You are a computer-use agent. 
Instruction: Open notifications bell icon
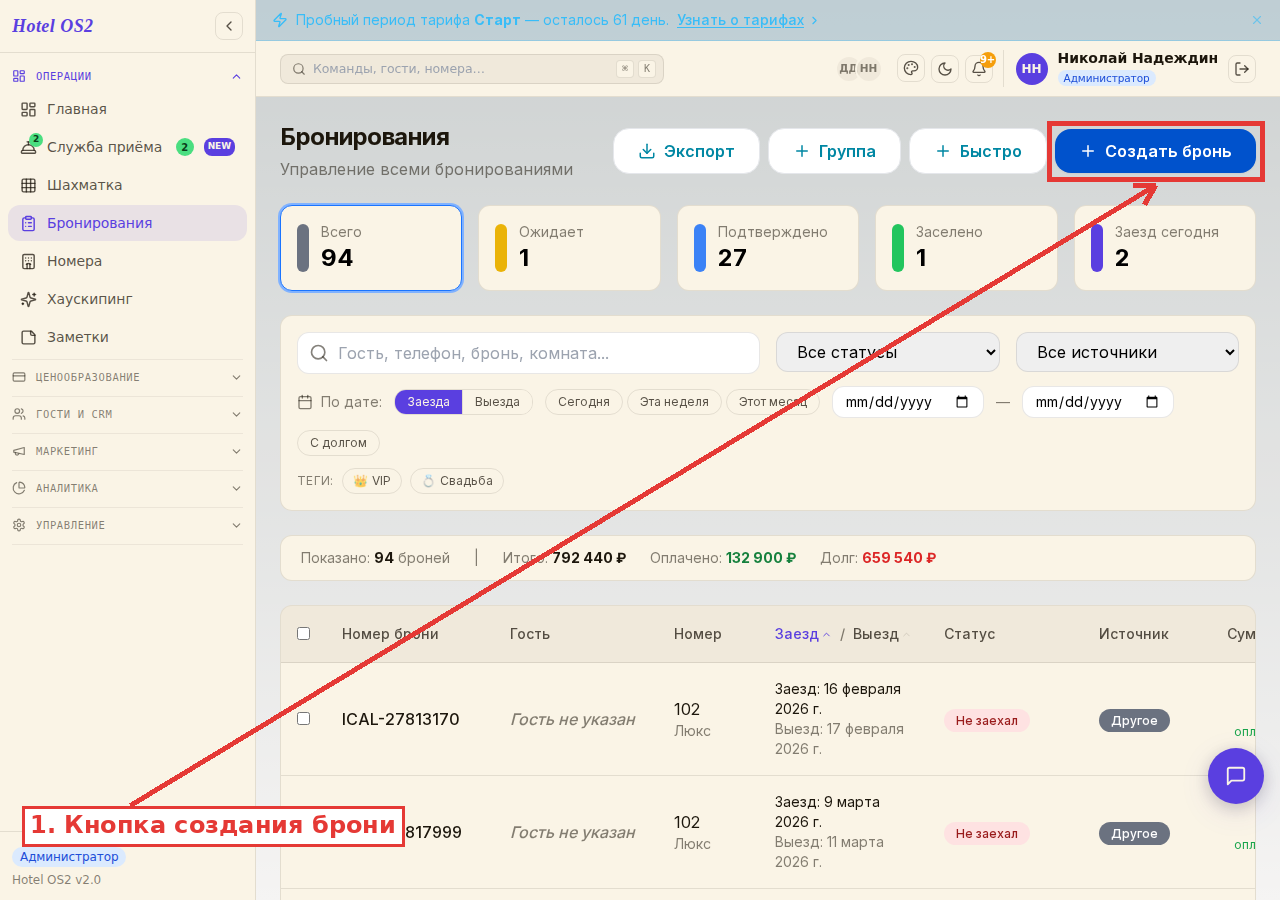pos(979,68)
